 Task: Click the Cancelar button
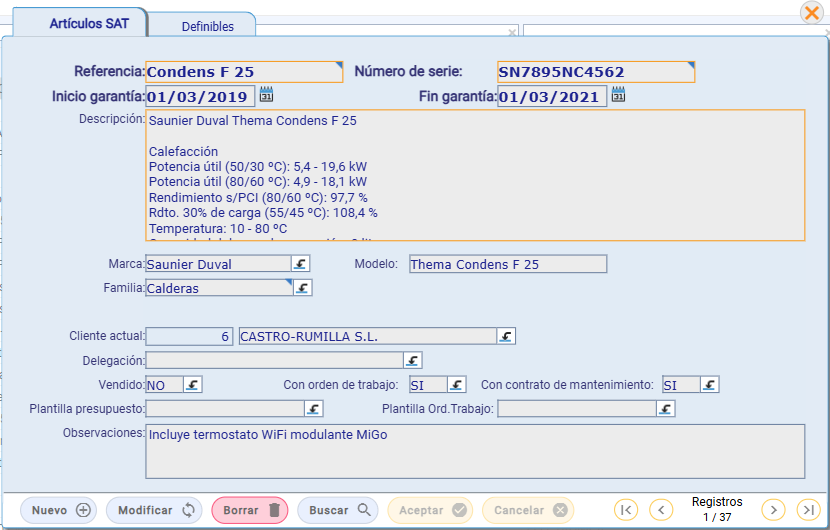pyautogui.click(x=528, y=510)
